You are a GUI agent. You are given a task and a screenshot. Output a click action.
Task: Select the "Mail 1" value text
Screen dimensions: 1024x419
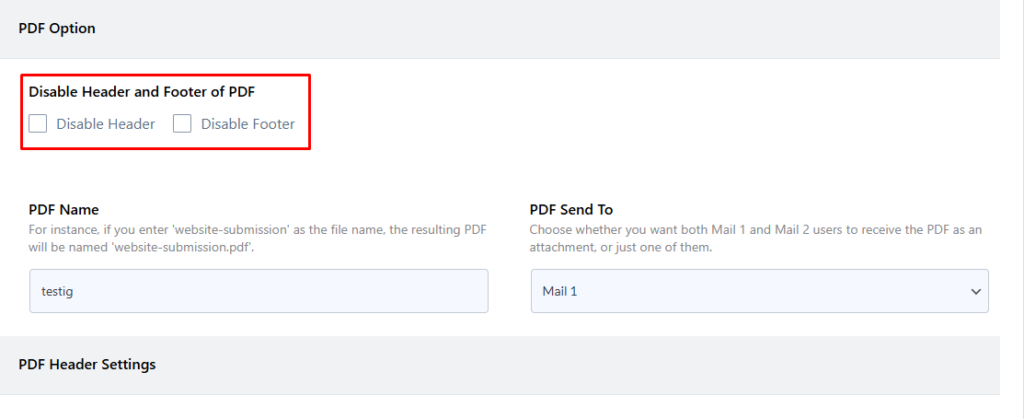(x=560, y=292)
